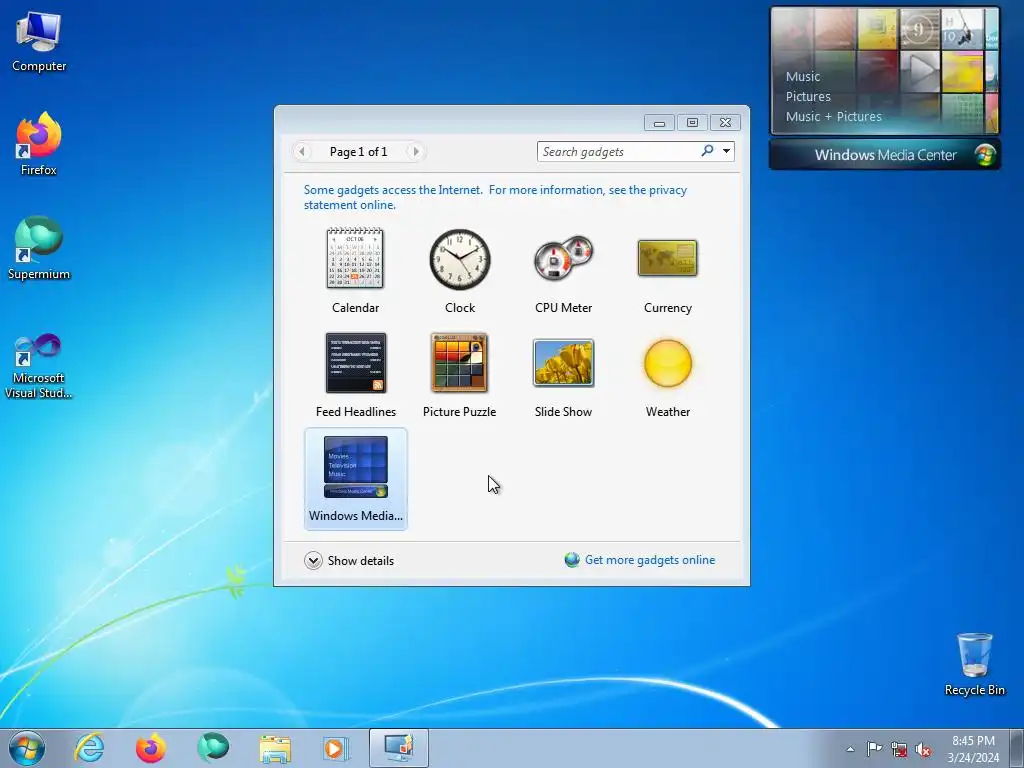Open the Action Center flag tray icon
1024x768 pixels.
tap(874, 749)
